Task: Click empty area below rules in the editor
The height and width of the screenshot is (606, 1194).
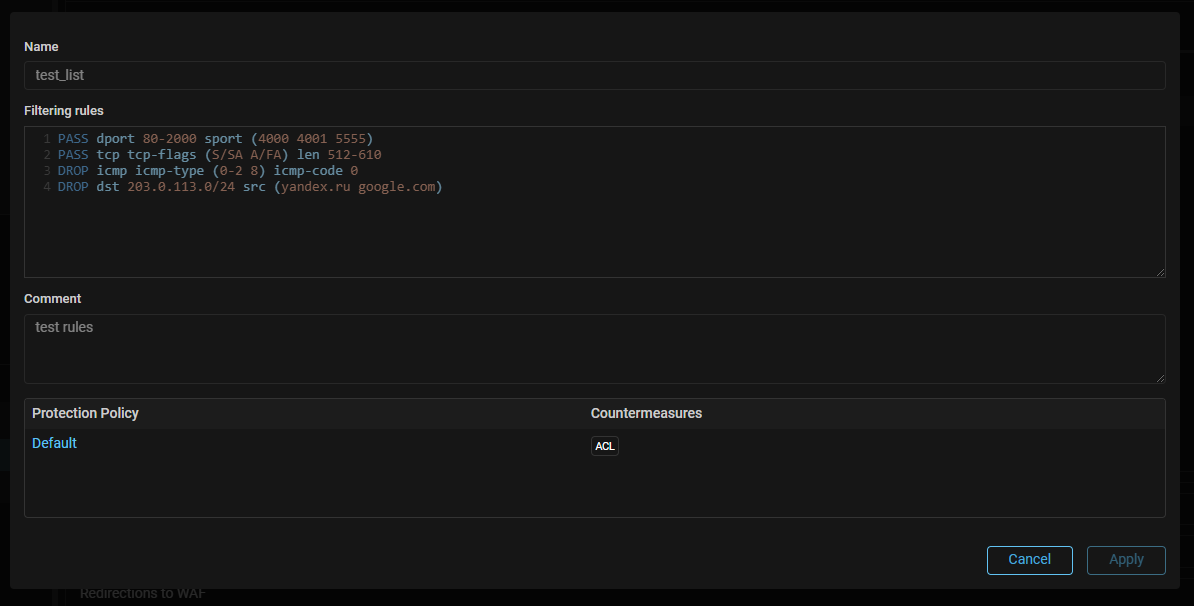Action: point(594,235)
